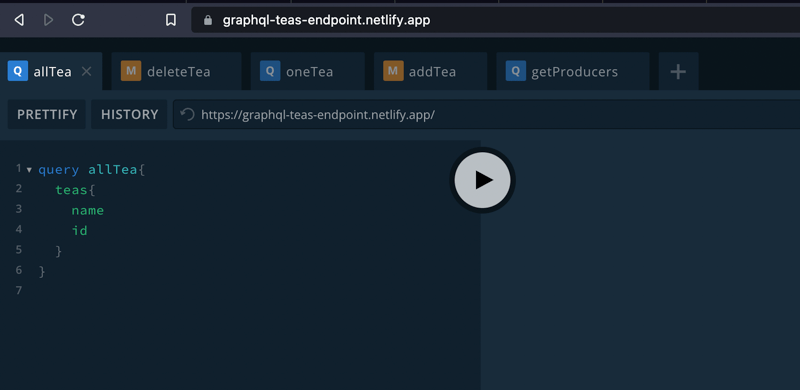Close the allTea tab
This screenshot has height=390, width=800.
87,71
